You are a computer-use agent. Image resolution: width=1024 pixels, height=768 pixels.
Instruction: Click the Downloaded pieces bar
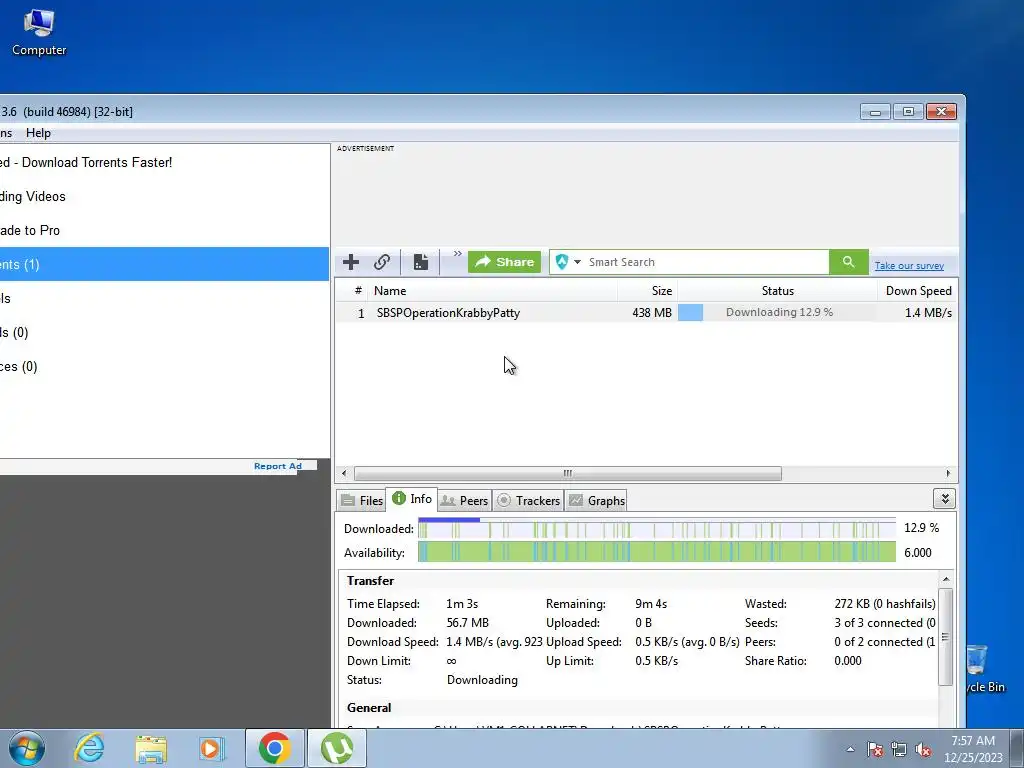(x=657, y=528)
